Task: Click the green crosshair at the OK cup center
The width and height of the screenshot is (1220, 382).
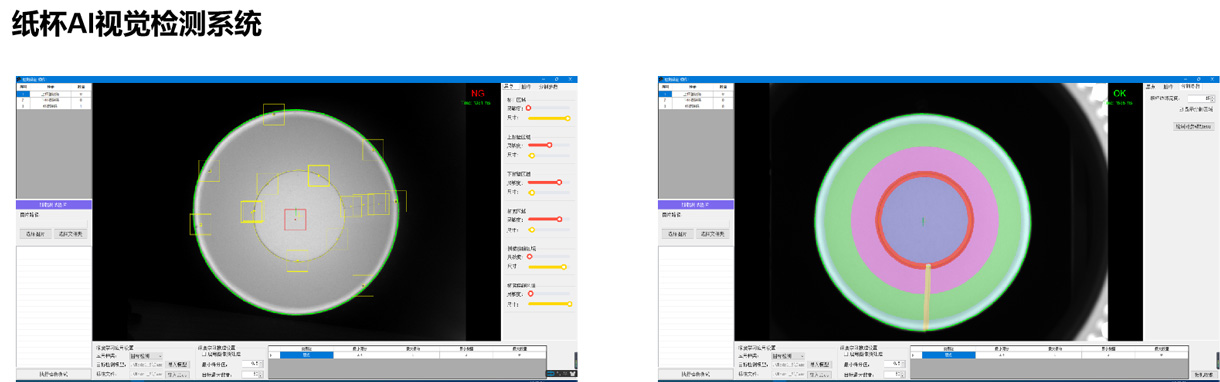Action: (x=923, y=220)
